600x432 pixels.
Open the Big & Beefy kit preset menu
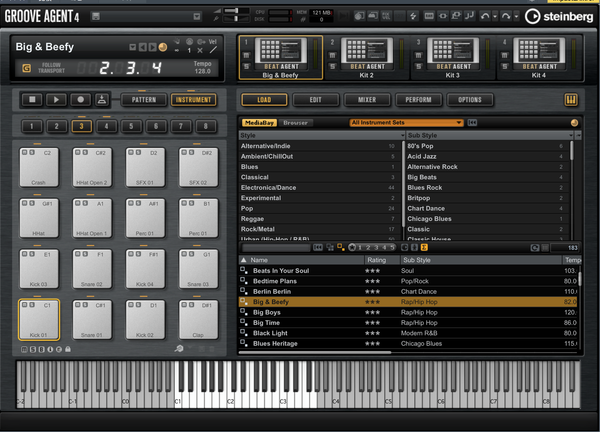132,47
